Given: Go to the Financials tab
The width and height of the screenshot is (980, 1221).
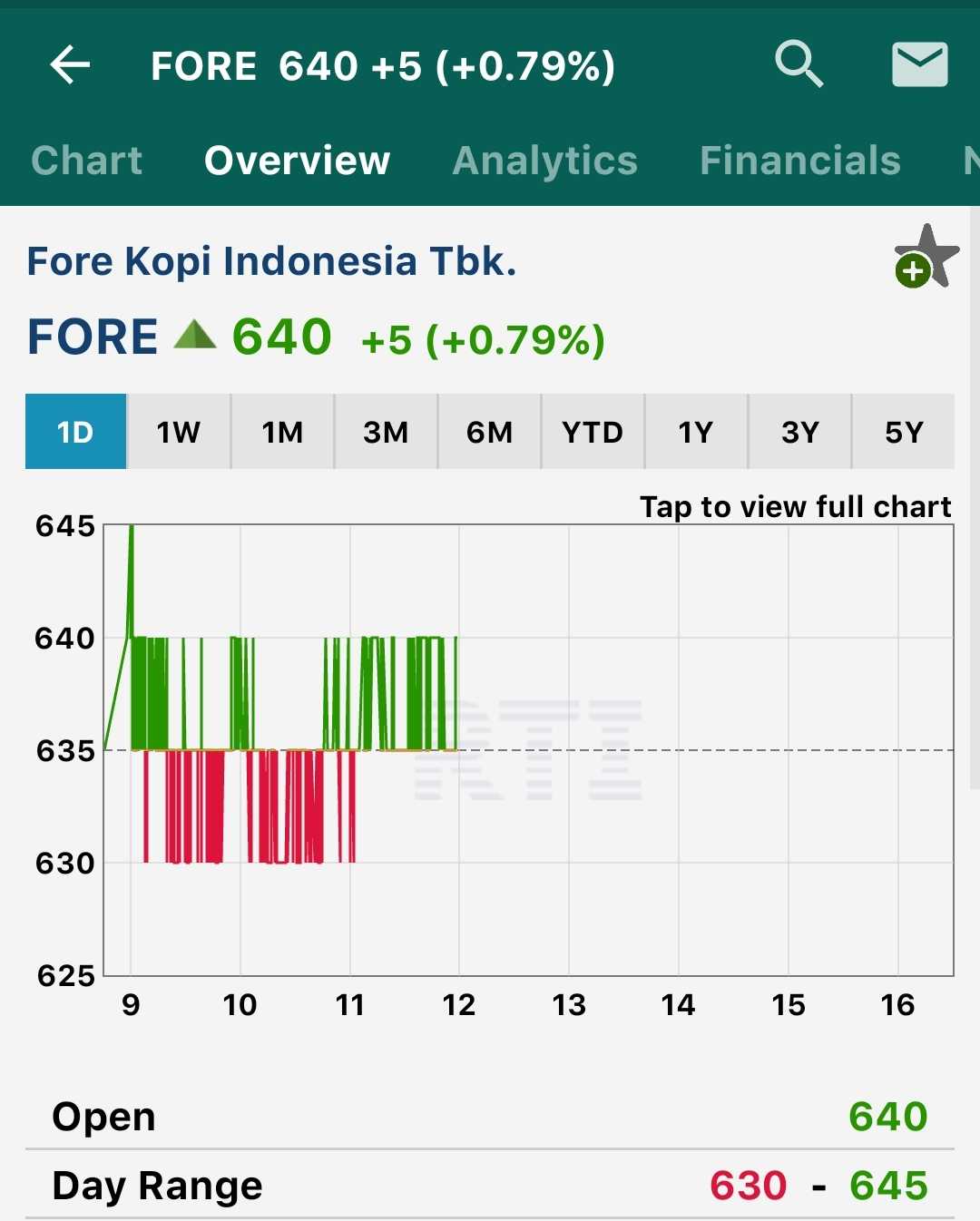Looking at the screenshot, I should tap(800, 161).
